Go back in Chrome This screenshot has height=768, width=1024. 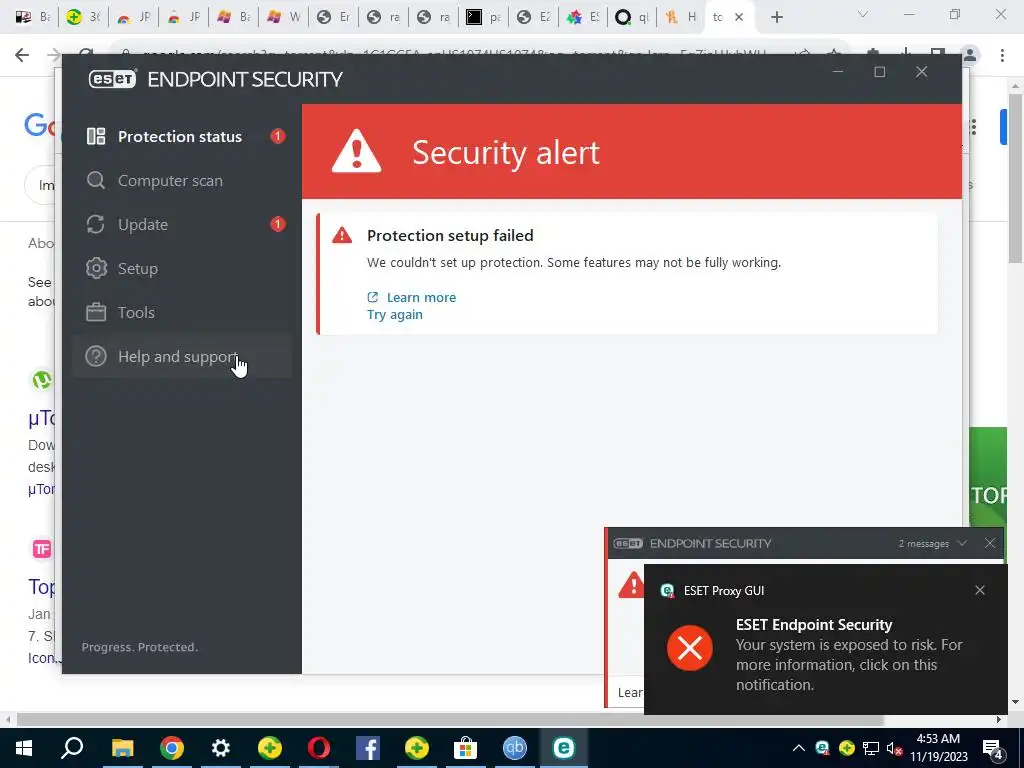[x=22, y=55]
